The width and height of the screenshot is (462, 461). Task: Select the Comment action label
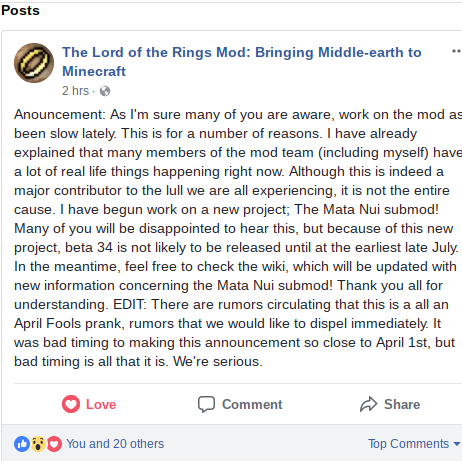[x=252, y=404]
